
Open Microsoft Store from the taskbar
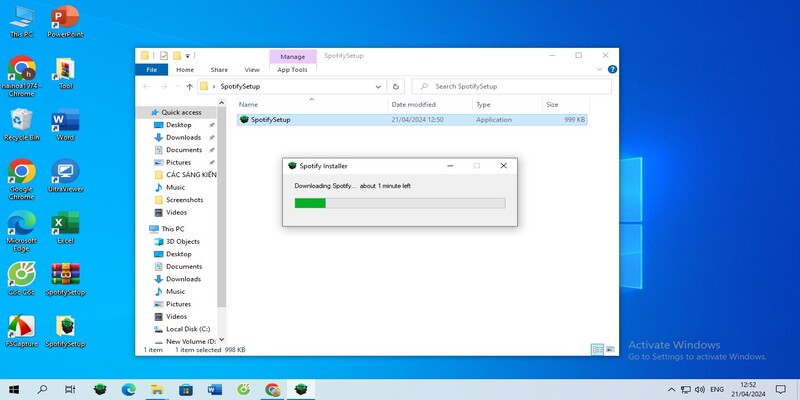click(186, 390)
